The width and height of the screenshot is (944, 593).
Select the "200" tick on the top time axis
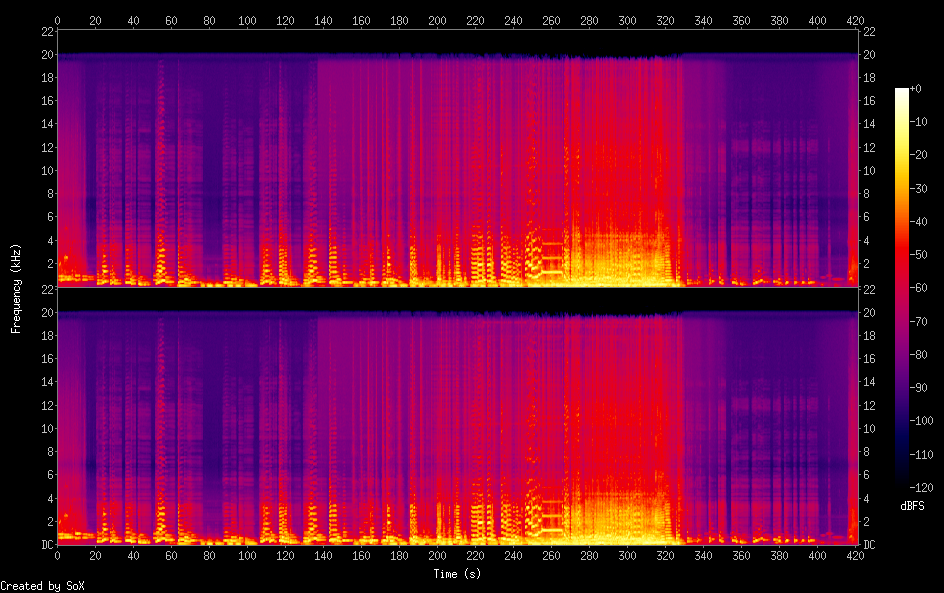[x=437, y=20]
